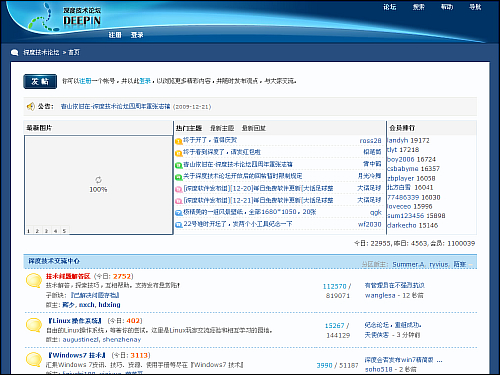Screen dimensions: 500x375
Task: Open the 论坛 menu in the header
Action: pyautogui.click(x=390, y=7)
